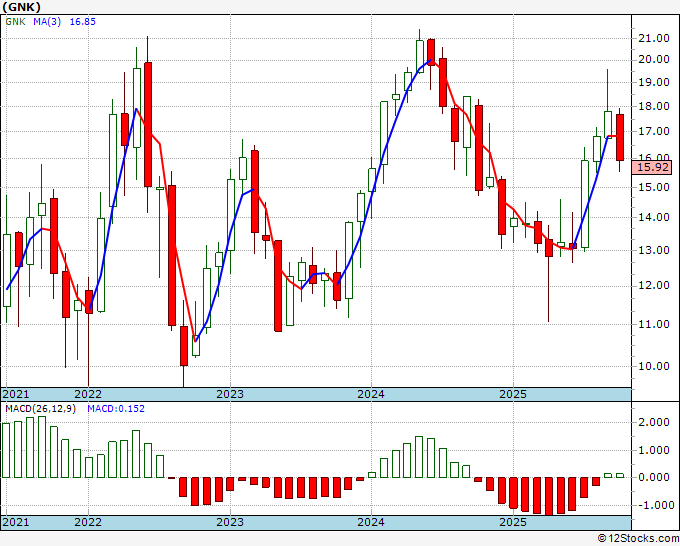Click the 20.00 price axis label
Viewport: 680px width, 546px height.
(654, 59)
